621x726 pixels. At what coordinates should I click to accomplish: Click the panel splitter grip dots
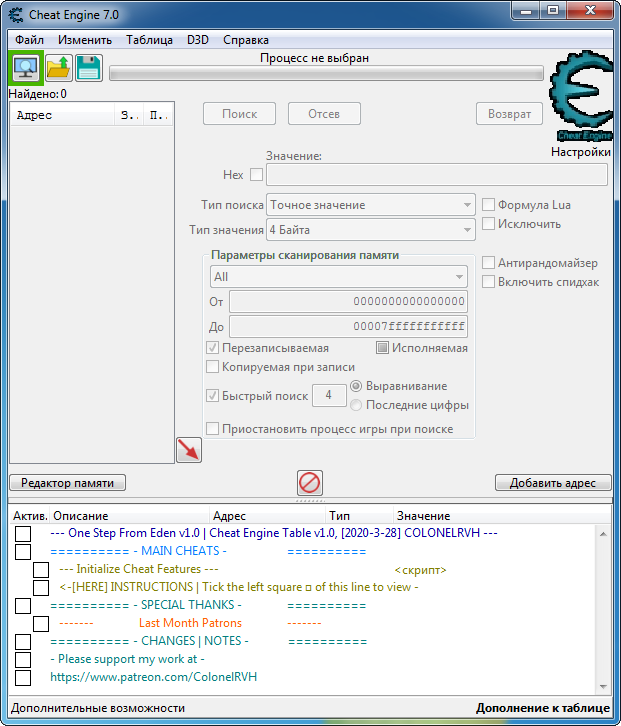(x=310, y=501)
